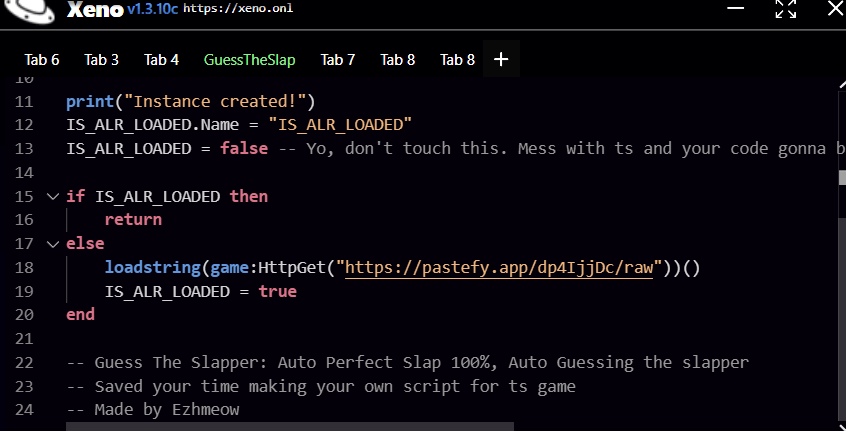
Task: Click the print keyword on line 11
Action: [90, 101]
